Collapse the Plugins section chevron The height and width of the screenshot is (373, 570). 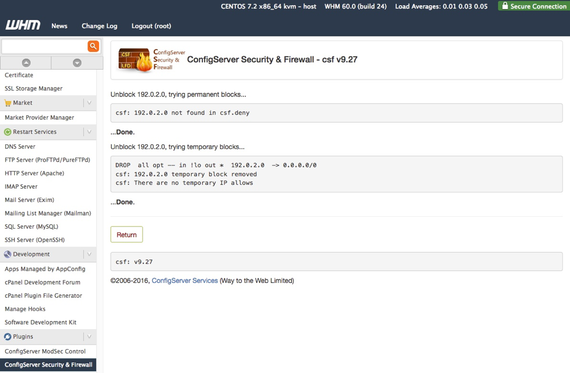[x=89, y=337]
